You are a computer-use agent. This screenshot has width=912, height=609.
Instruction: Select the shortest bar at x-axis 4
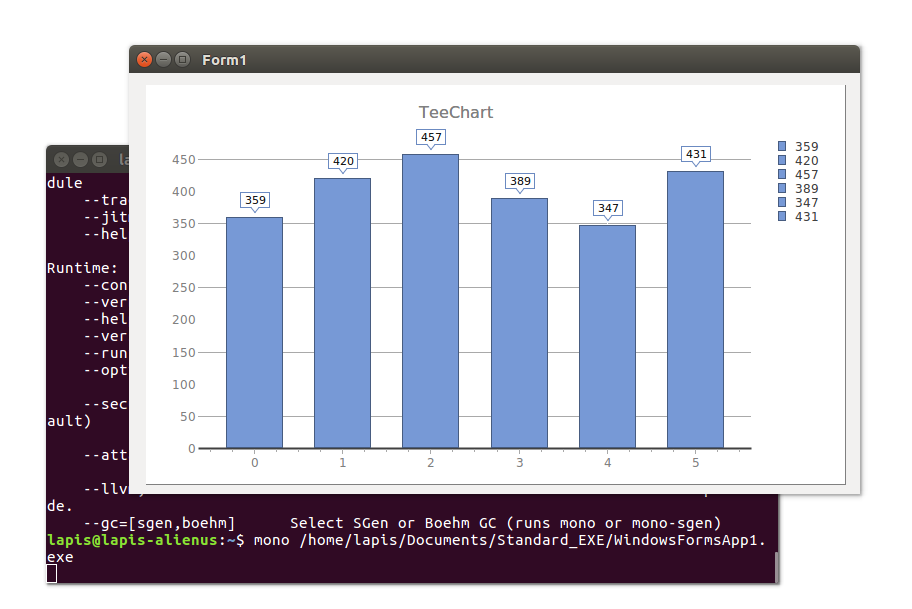(x=607, y=337)
